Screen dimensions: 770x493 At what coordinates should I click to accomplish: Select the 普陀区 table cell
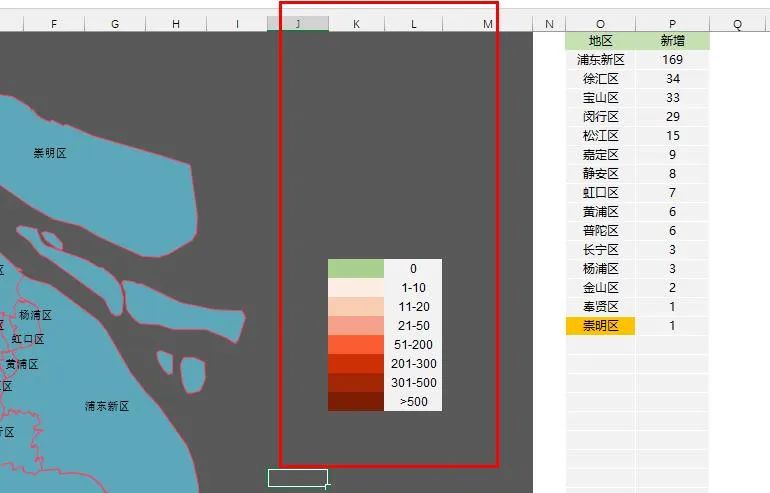pyautogui.click(x=600, y=230)
